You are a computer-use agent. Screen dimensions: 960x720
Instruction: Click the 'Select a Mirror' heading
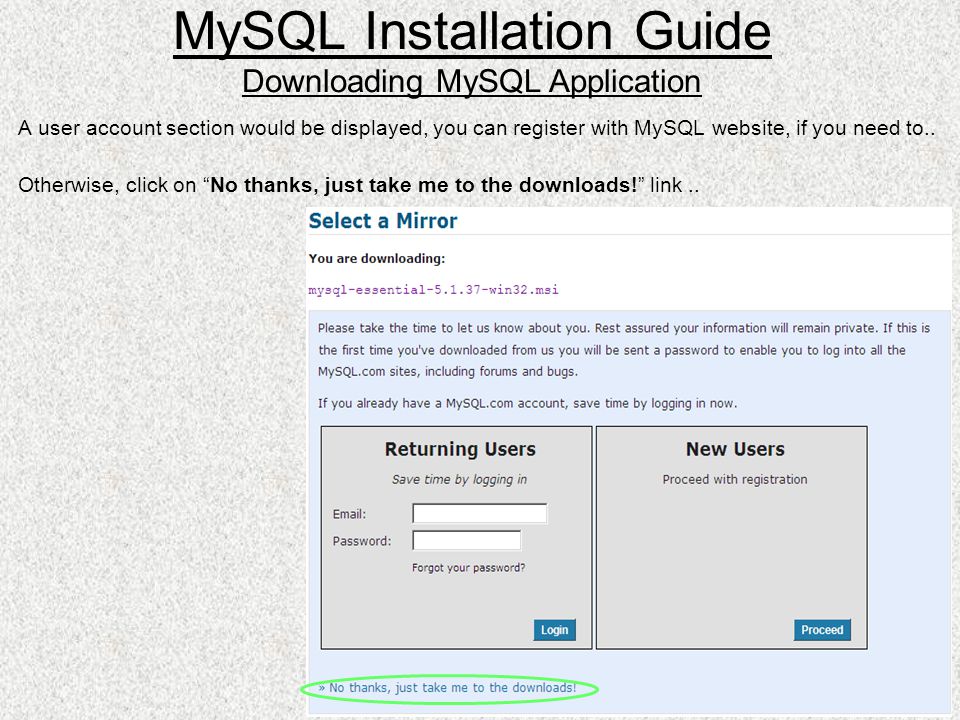pyautogui.click(x=383, y=221)
